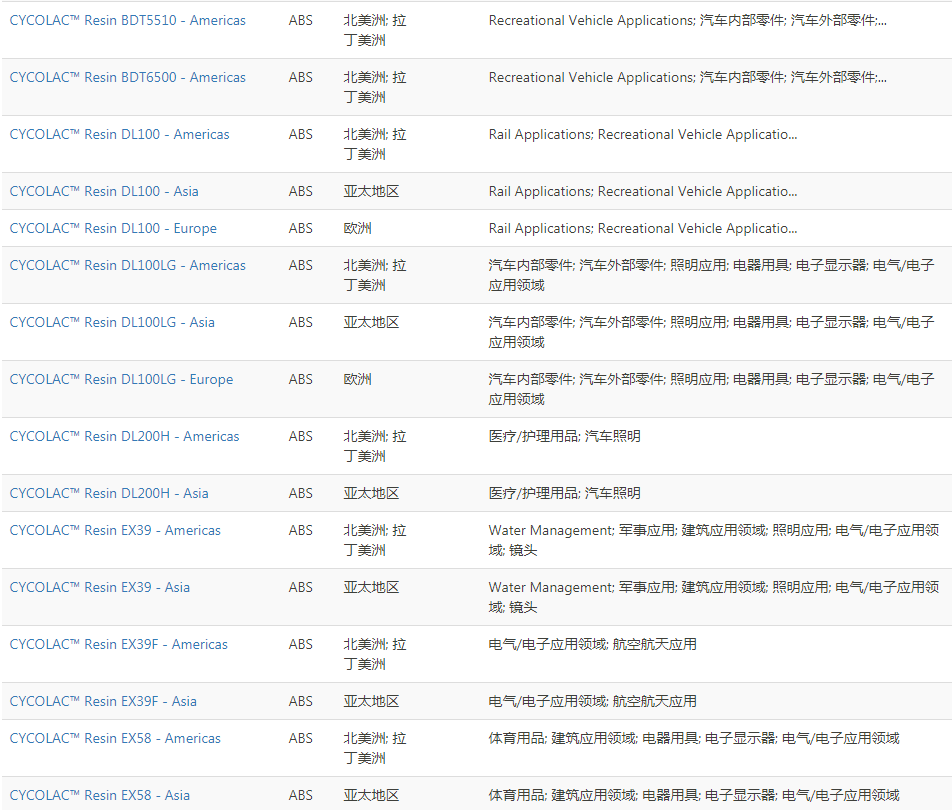Click Water Management text in EX39 - Asia row

(x=713, y=597)
